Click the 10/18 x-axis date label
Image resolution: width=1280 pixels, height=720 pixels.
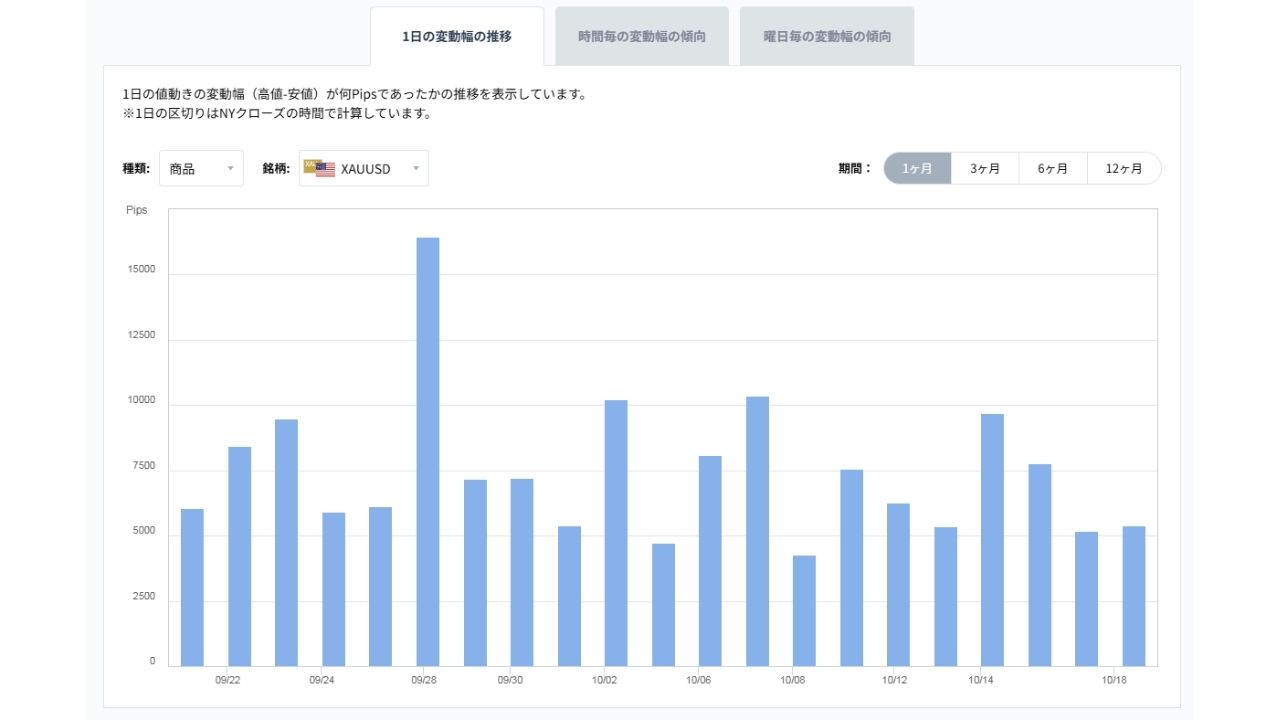(1114, 680)
